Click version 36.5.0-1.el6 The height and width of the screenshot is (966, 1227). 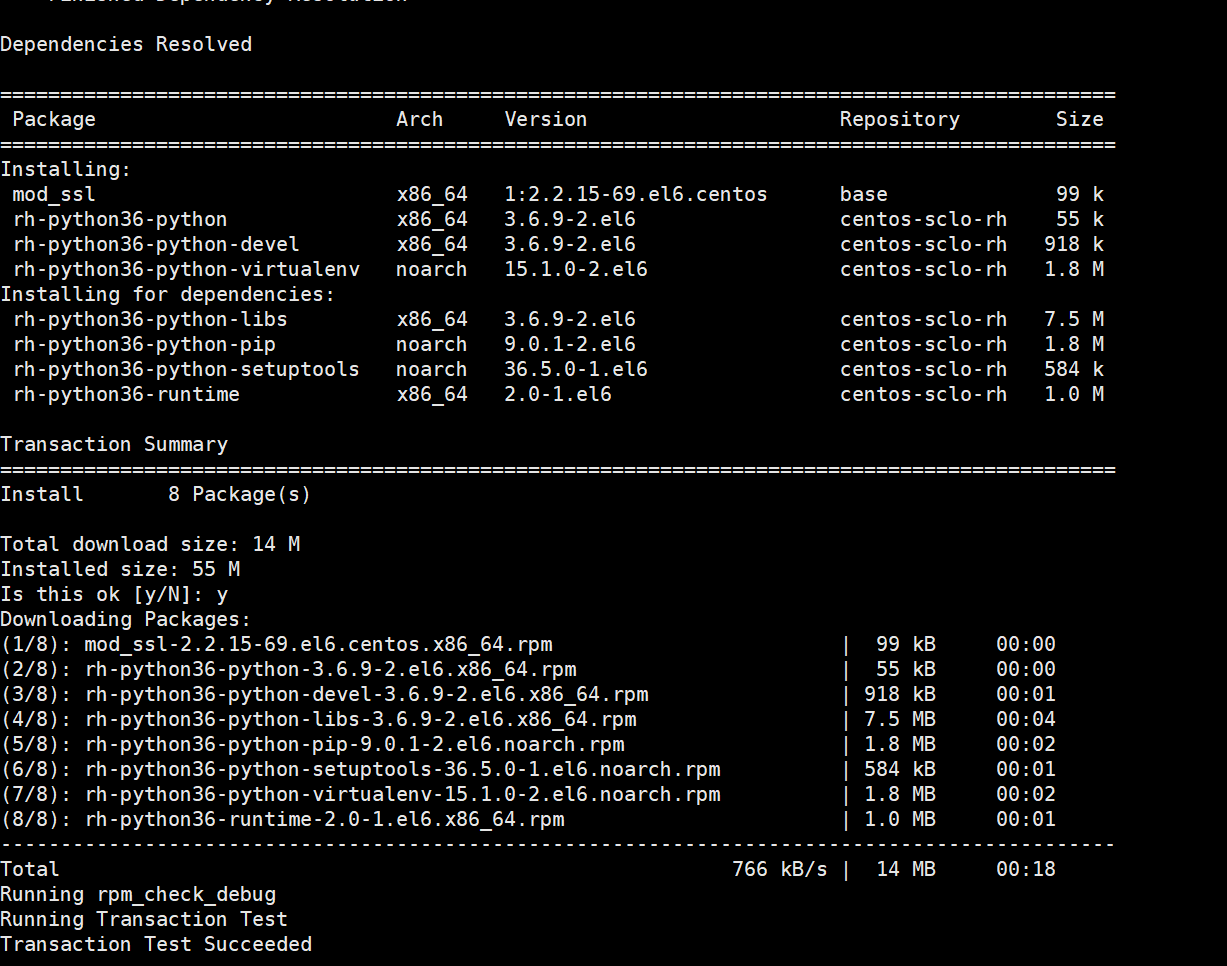(576, 369)
